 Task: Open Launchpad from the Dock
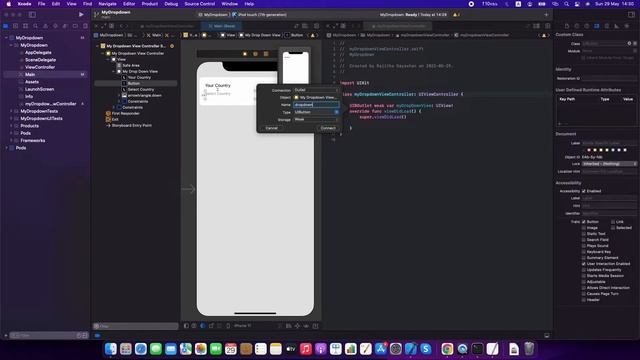click(x=126, y=349)
